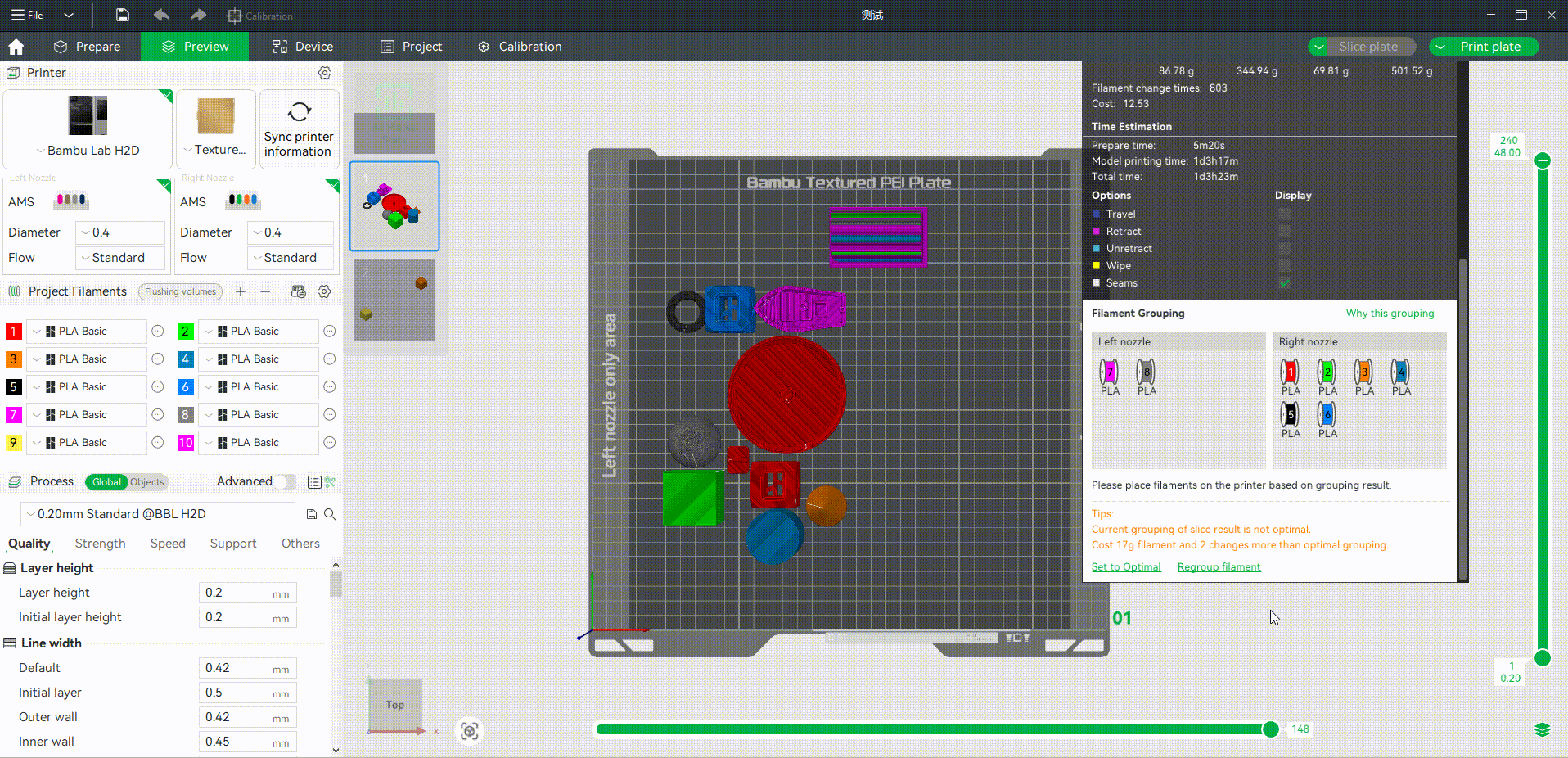Search process settings magnifier icon

[330, 514]
